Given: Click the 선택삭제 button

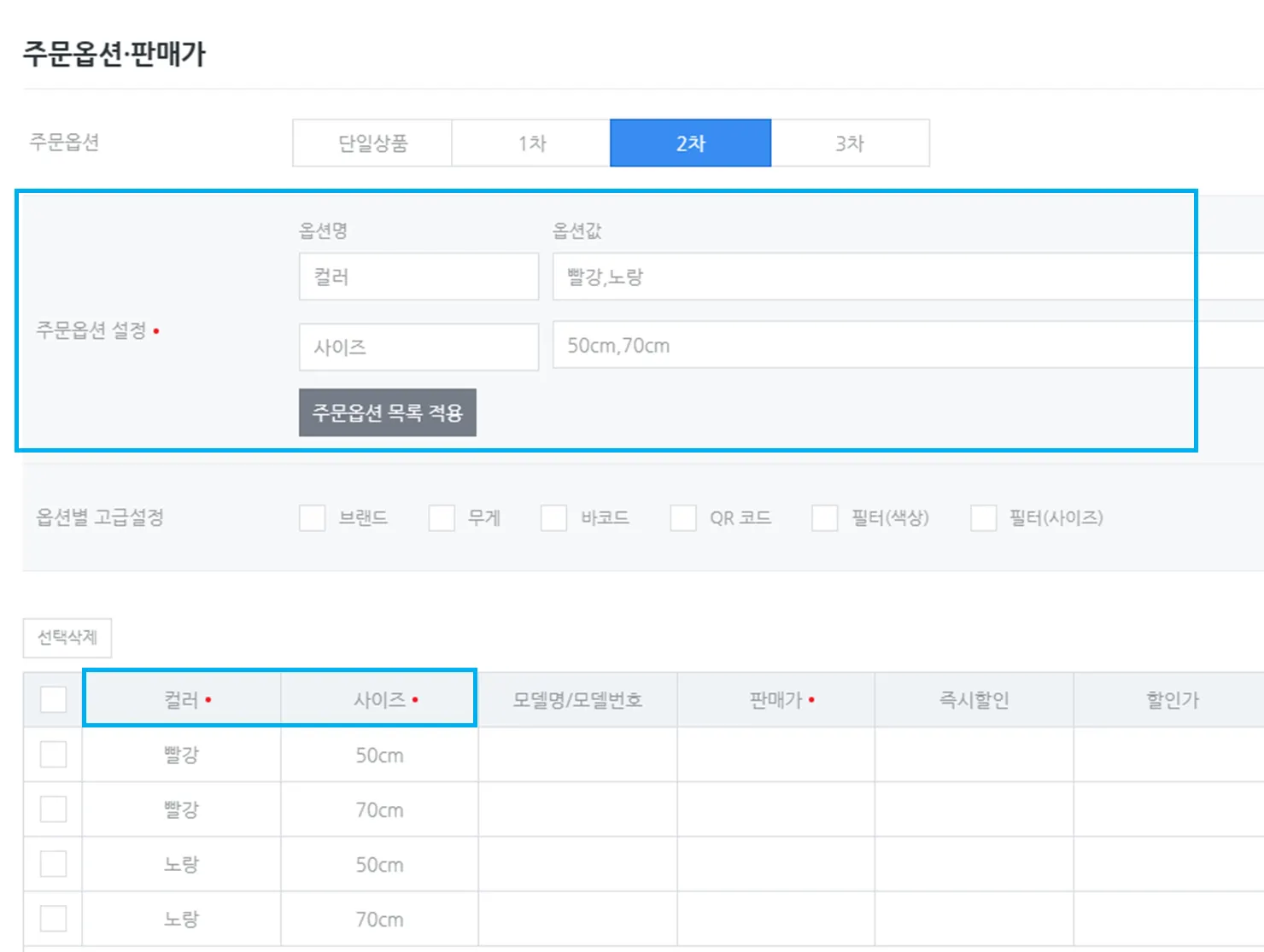Looking at the screenshot, I should coord(67,638).
